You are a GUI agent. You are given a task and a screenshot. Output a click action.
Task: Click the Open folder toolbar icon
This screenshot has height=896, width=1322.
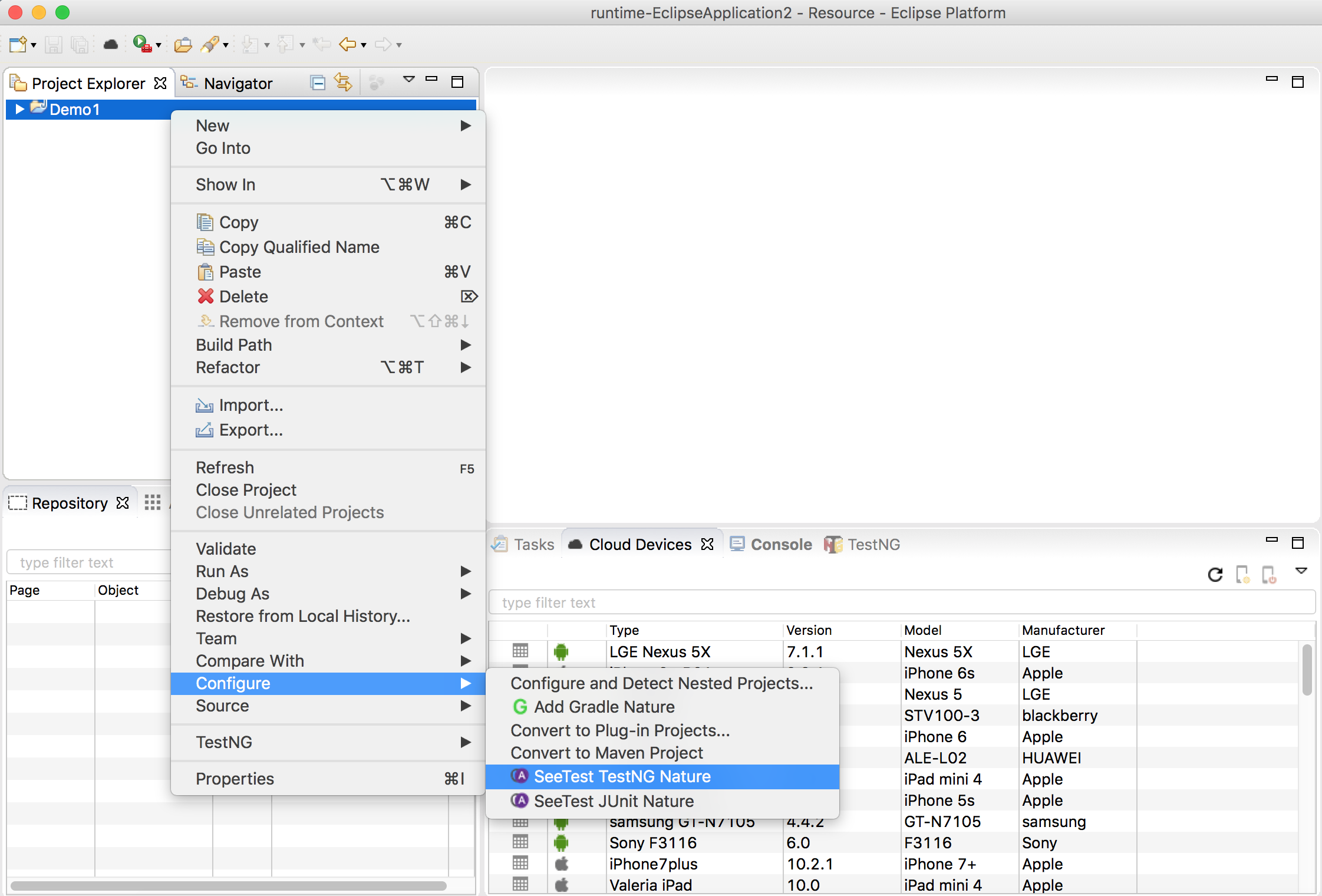pos(183,44)
